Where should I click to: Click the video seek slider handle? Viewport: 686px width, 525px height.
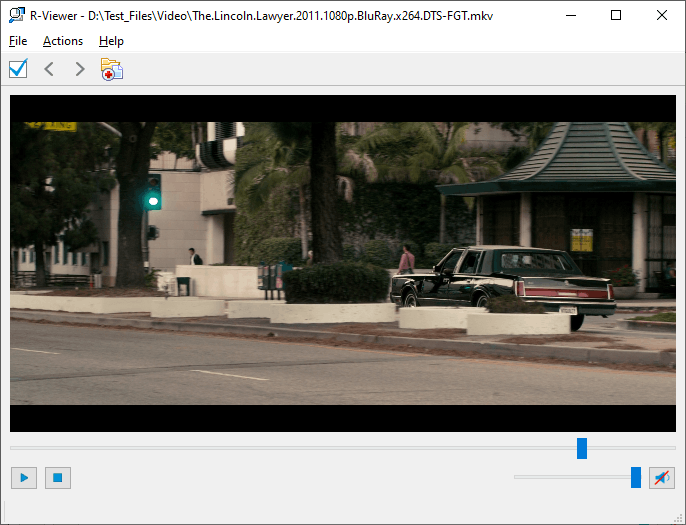pos(582,448)
